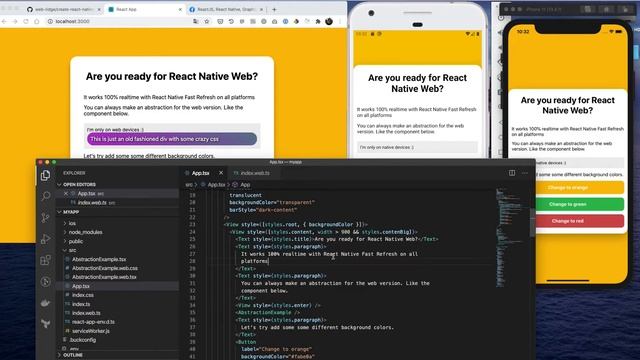Open the browser profile avatar
This screenshot has width=640, height=360.
coord(329,21)
